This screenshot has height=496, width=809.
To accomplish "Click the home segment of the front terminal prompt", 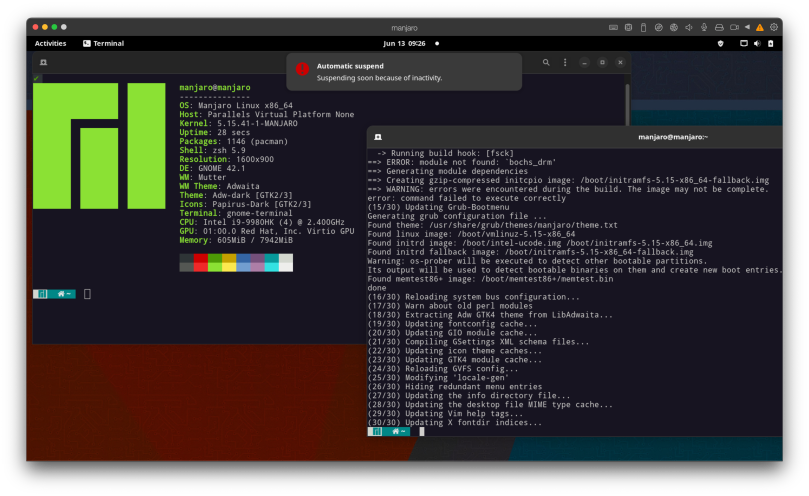I will pyautogui.click(x=397, y=431).
